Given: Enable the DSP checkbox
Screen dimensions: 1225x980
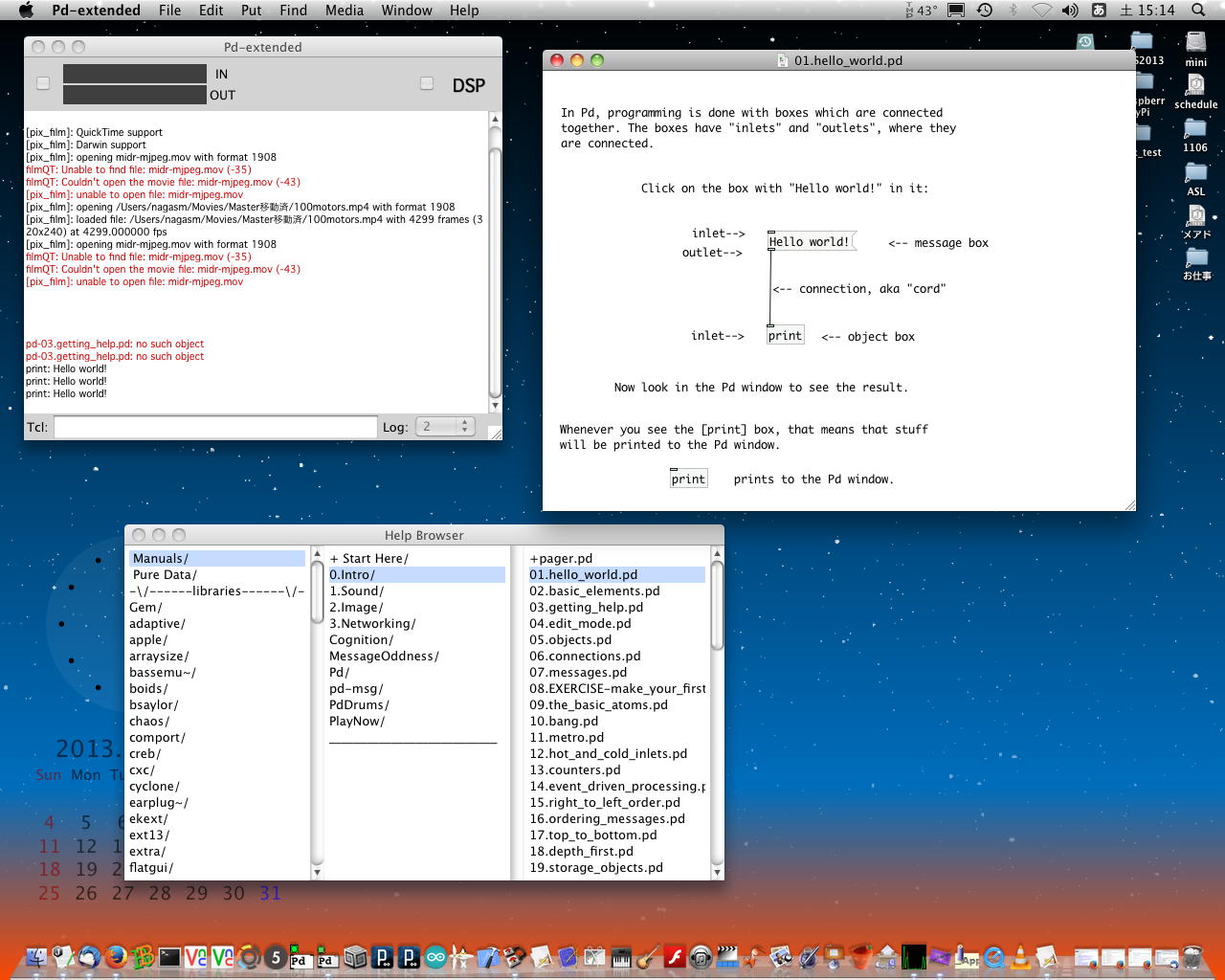Looking at the screenshot, I should point(427,84).
